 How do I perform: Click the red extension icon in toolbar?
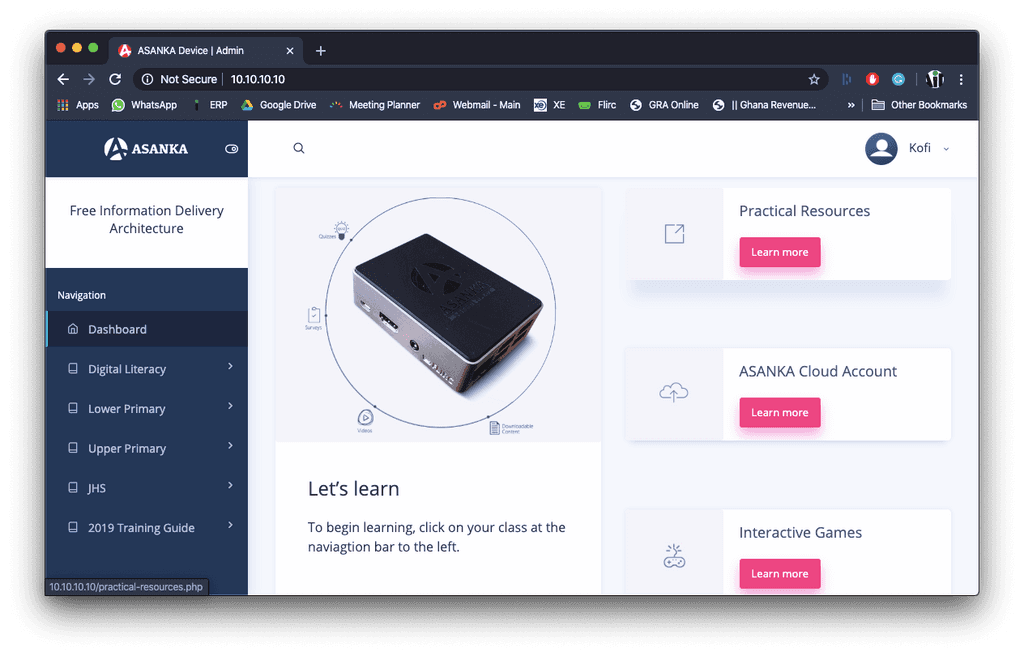pos(872,79)
